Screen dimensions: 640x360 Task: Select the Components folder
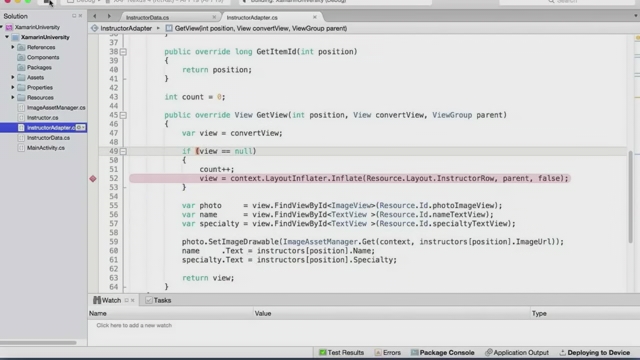pos(43,58)
